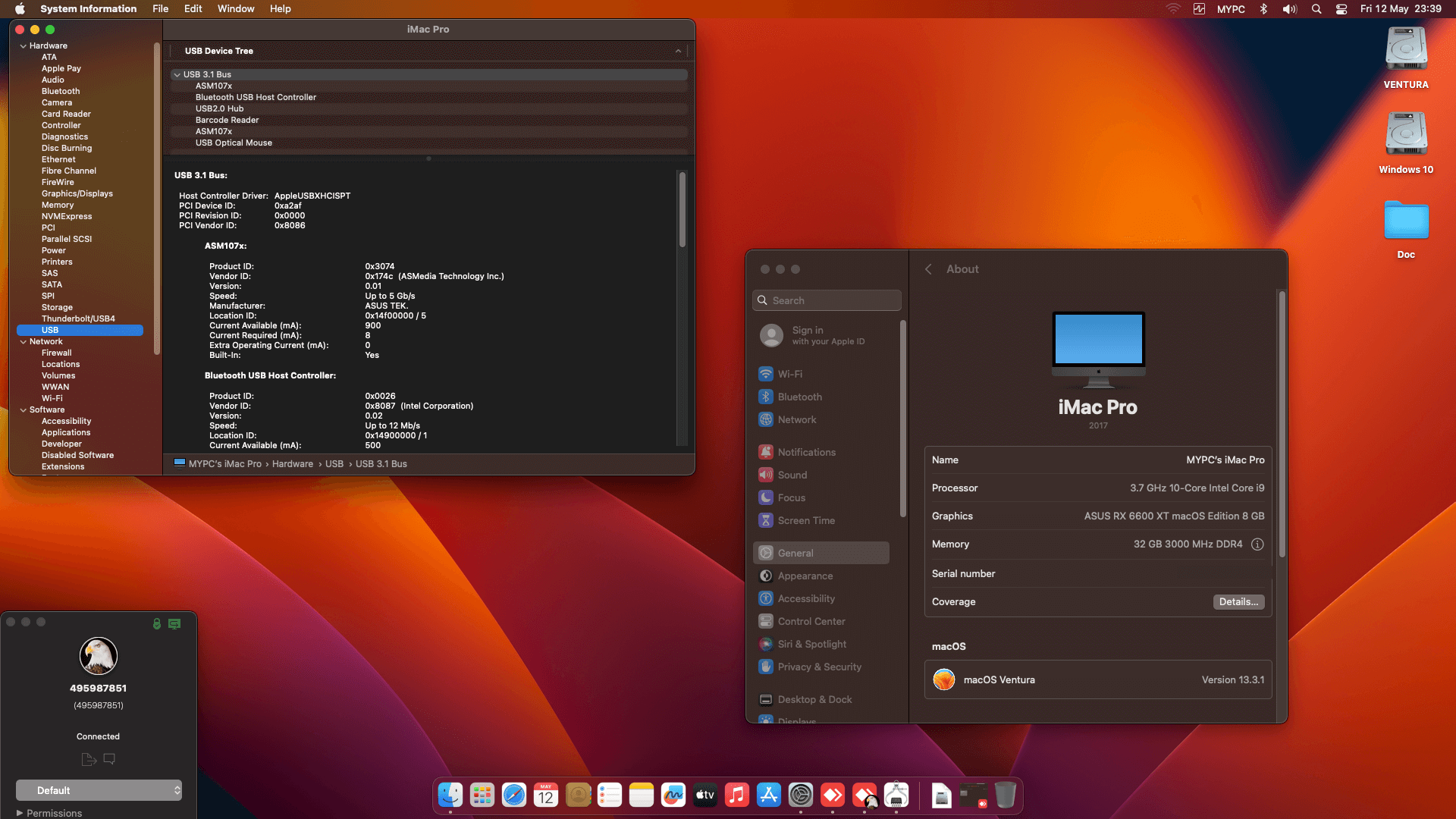Open the Notes app in the Dock
The width and height of the screenshot is (1456, 819).
click(x=642, y=795)
